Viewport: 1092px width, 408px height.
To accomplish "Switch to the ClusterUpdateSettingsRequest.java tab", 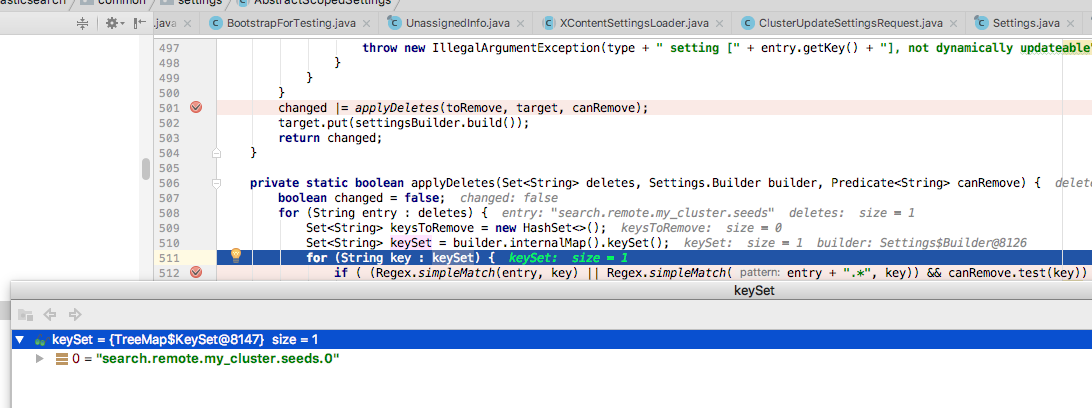I will pyautogui.click(x=850, y=24).
